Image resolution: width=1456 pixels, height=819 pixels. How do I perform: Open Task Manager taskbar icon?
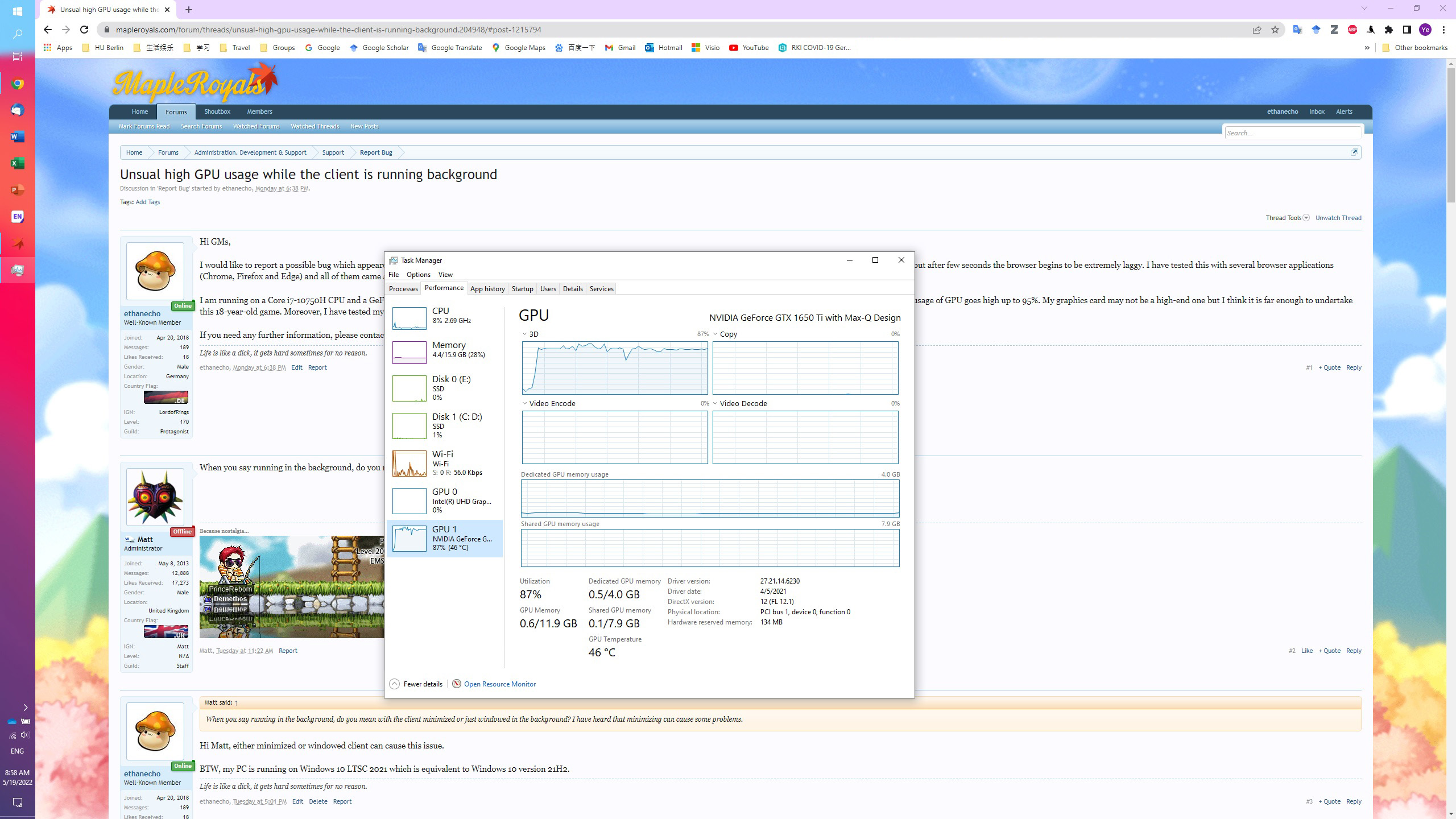click(x=17, y=271)
